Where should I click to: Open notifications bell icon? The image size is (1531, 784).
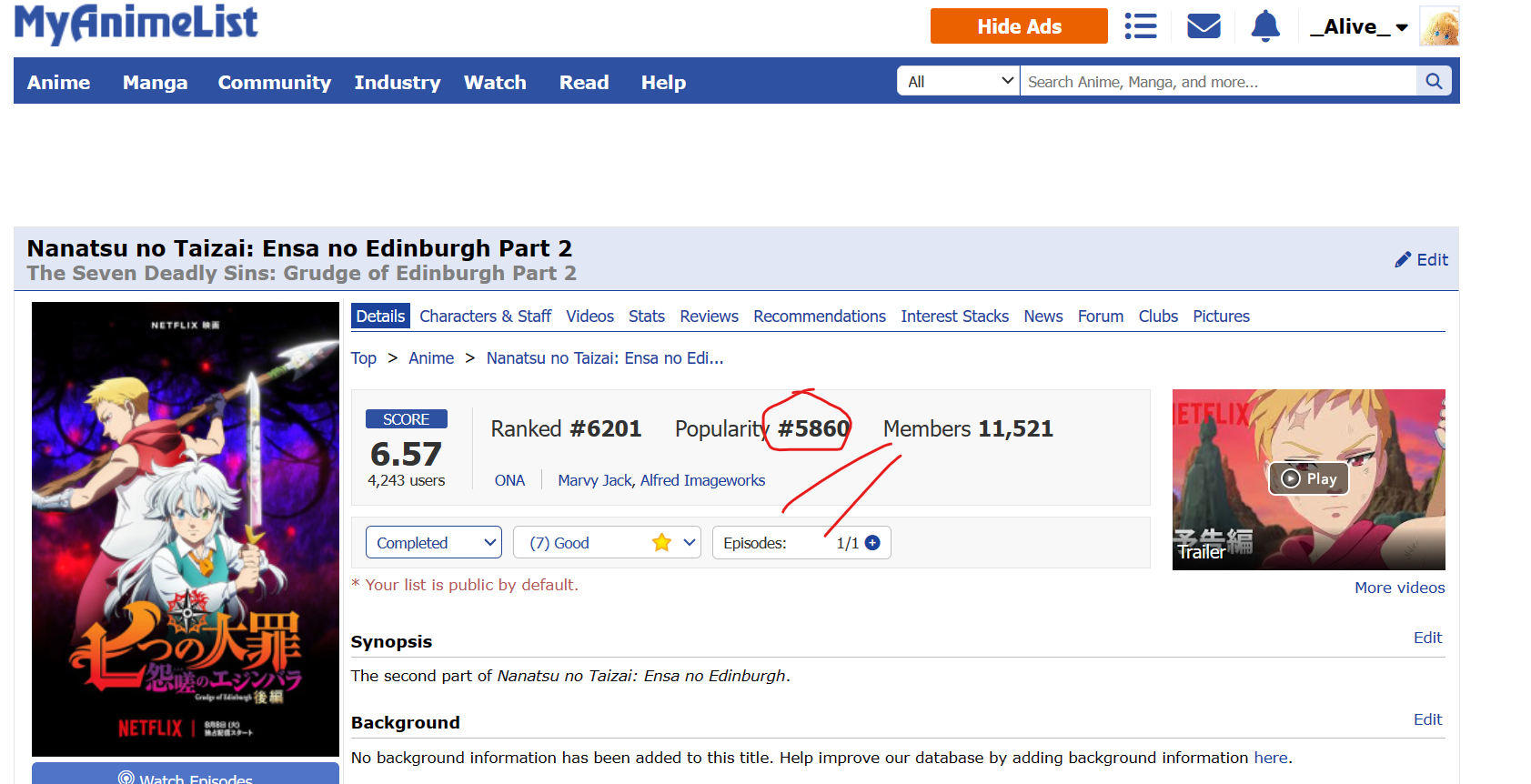pyautogui.click(x=1264, y=26)
